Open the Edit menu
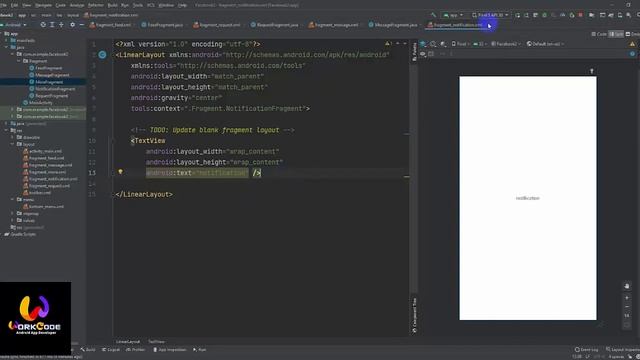640x360 pixels. (14, 5)
